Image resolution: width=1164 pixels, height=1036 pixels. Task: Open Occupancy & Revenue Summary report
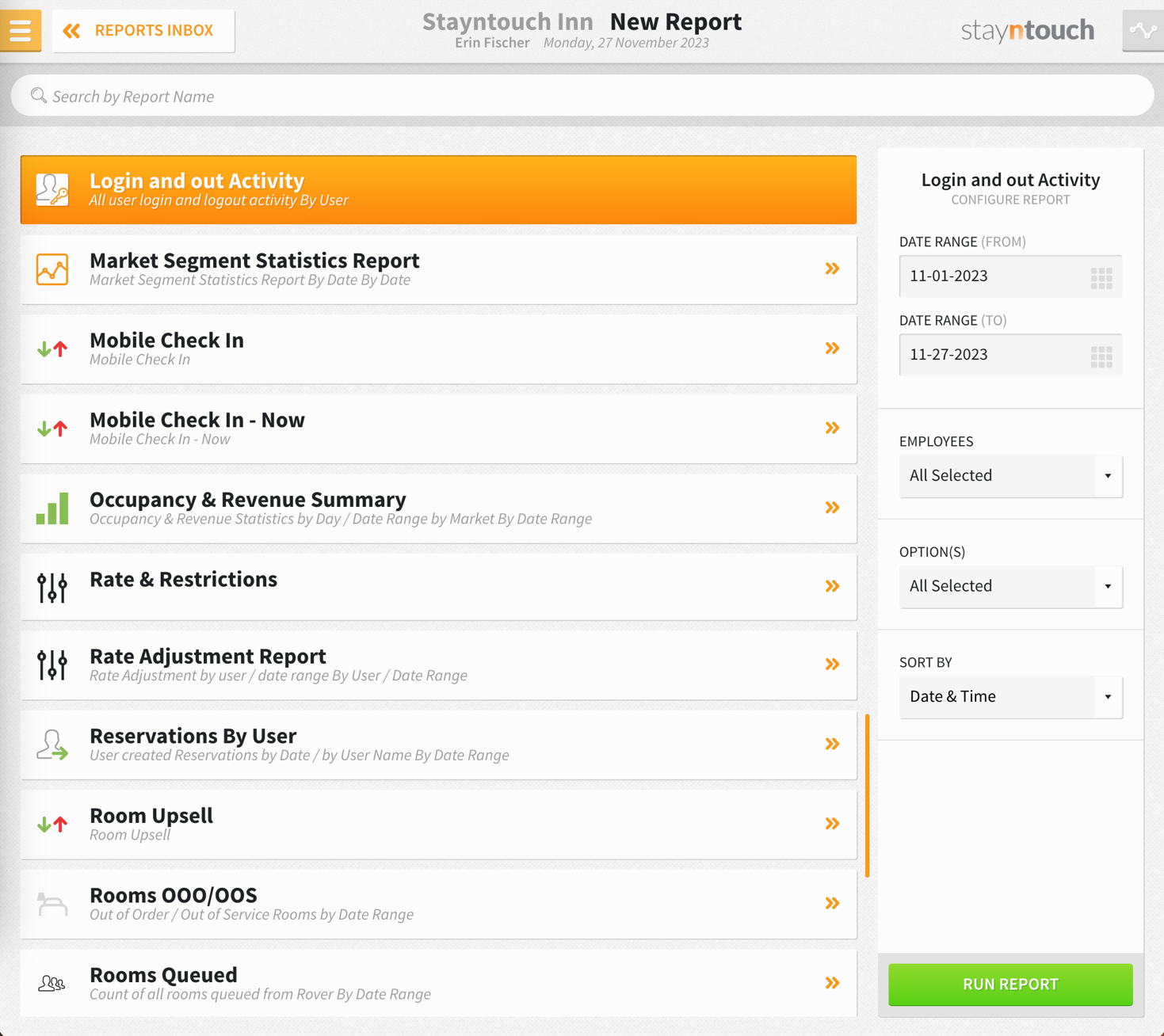438,508
